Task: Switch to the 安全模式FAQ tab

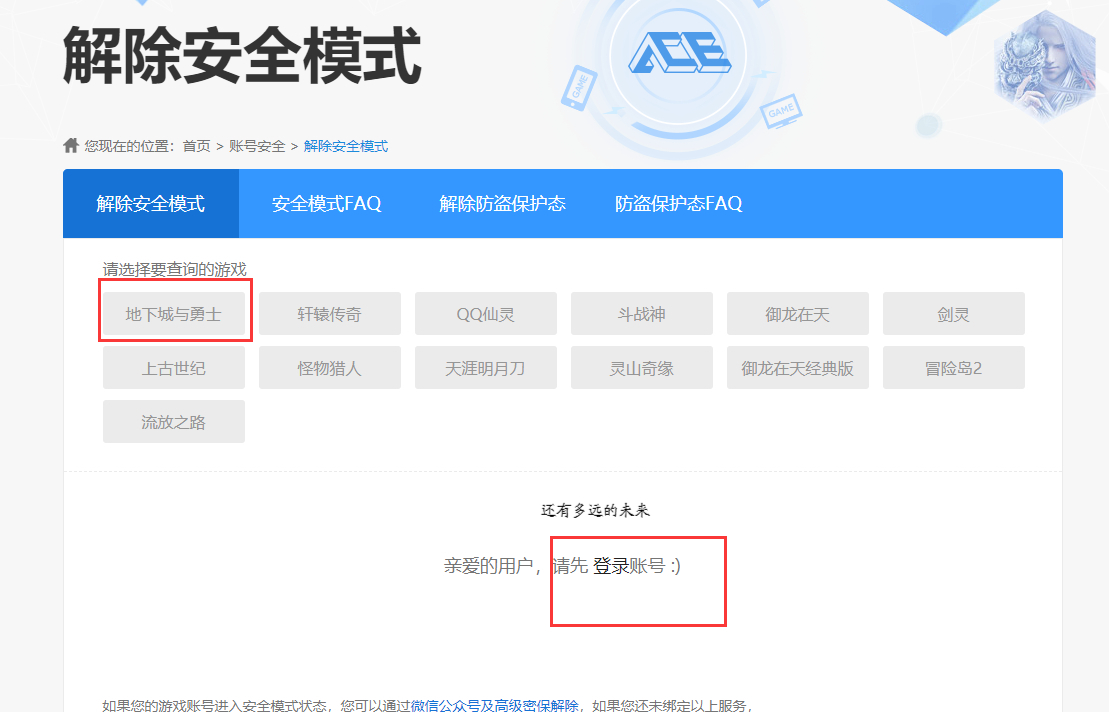Action: coord(325,203)
